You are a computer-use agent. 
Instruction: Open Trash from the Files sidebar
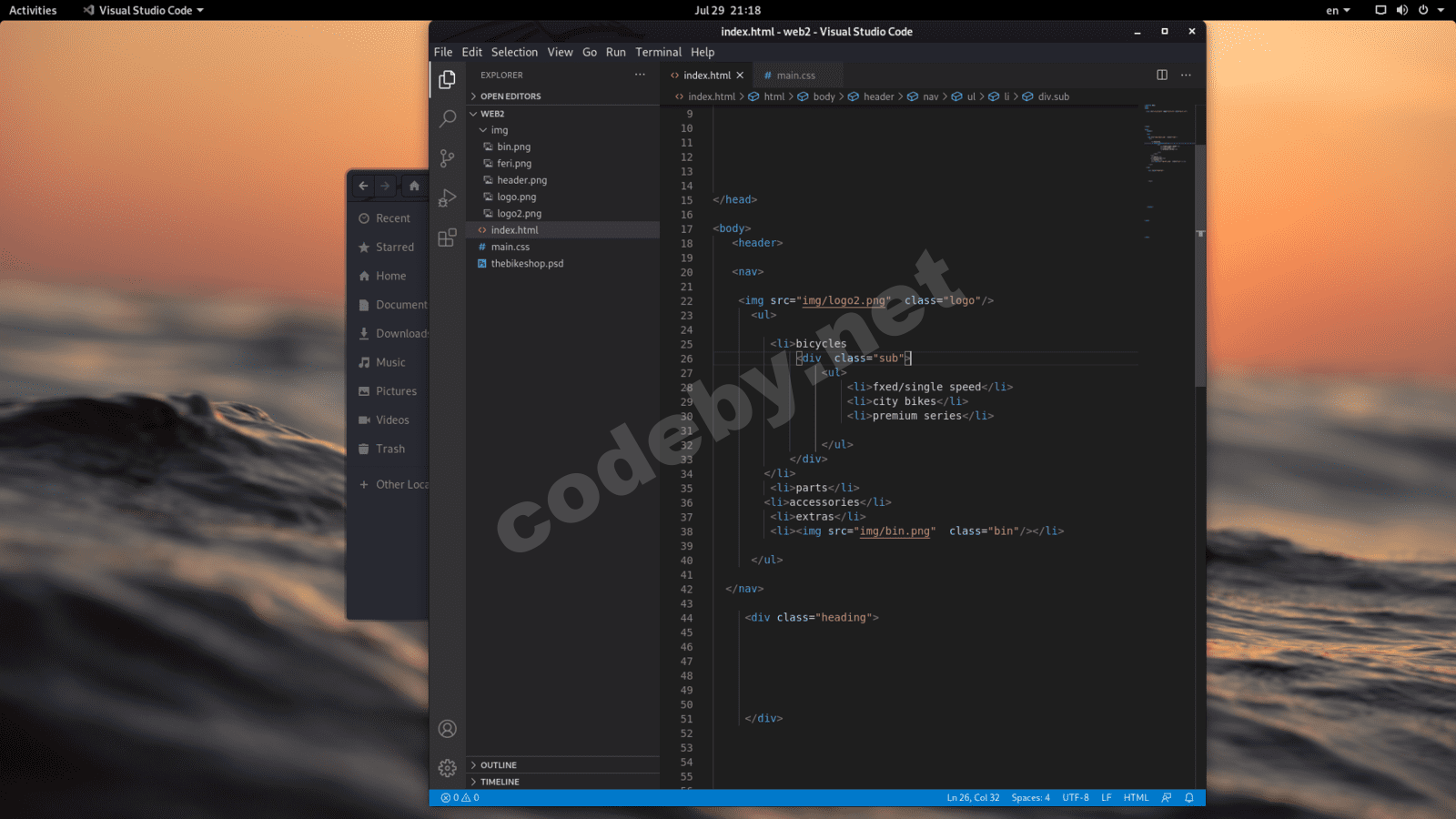click(389, 449)
